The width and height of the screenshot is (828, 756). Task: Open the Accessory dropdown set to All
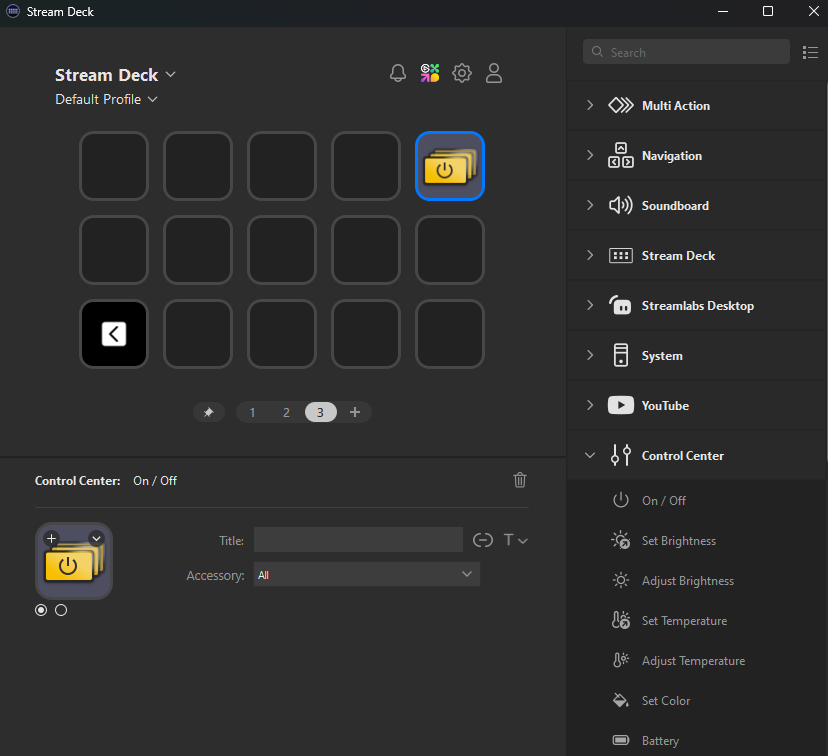click(x=366, y=574)
